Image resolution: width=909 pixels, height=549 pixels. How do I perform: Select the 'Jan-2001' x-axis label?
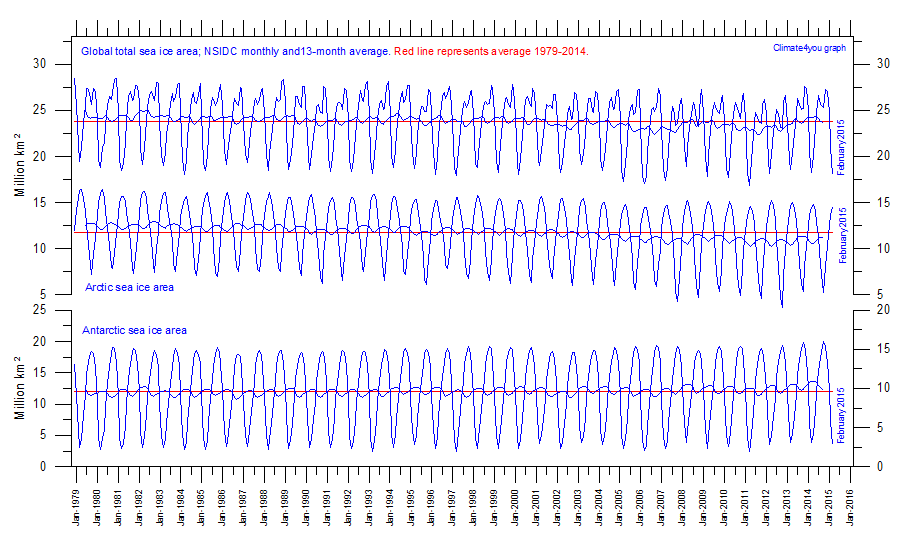pos(536,508)
